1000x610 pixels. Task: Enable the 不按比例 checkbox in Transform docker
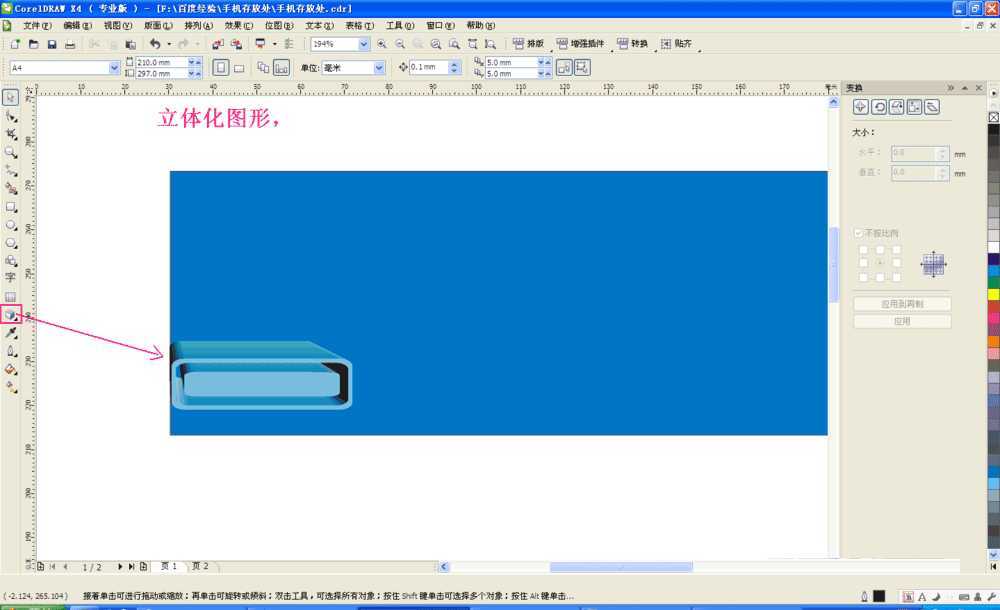858,231
